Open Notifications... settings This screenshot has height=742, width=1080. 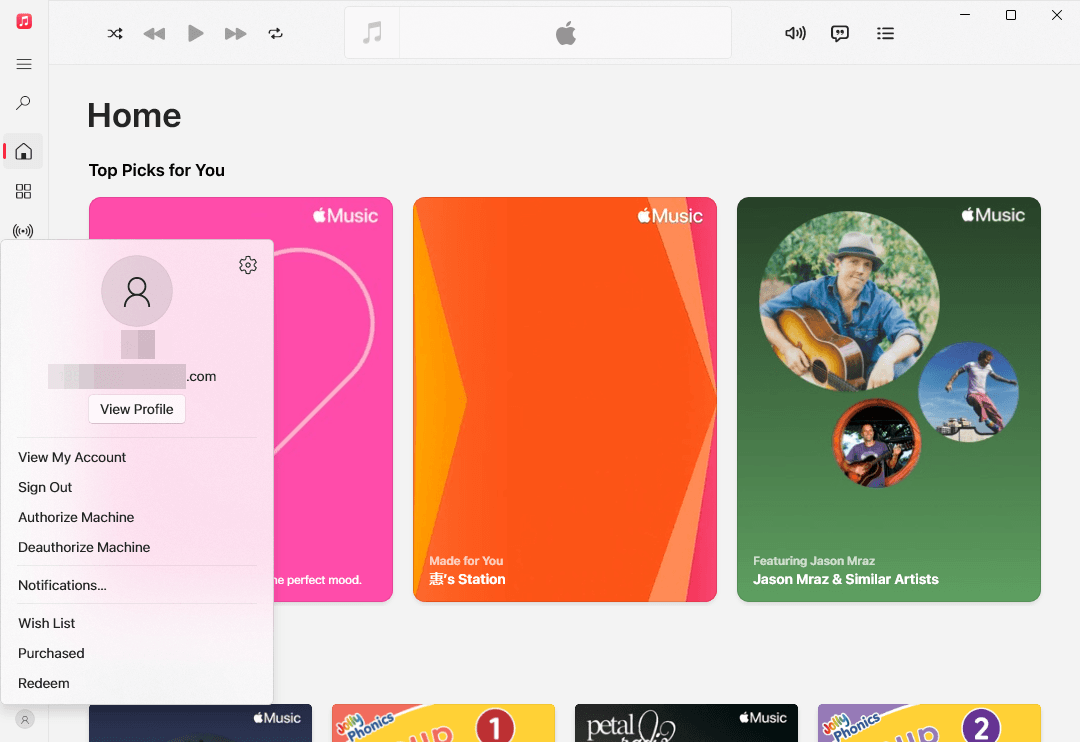(63, 585)
